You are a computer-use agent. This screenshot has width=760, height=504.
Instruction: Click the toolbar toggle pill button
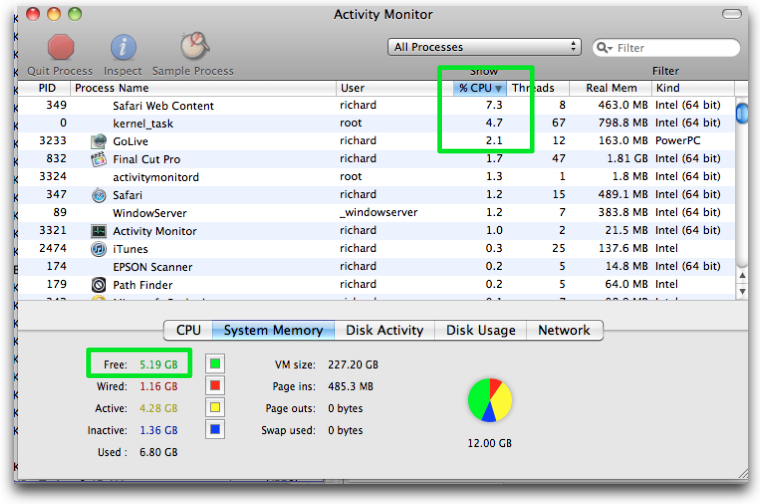[731, 14]
